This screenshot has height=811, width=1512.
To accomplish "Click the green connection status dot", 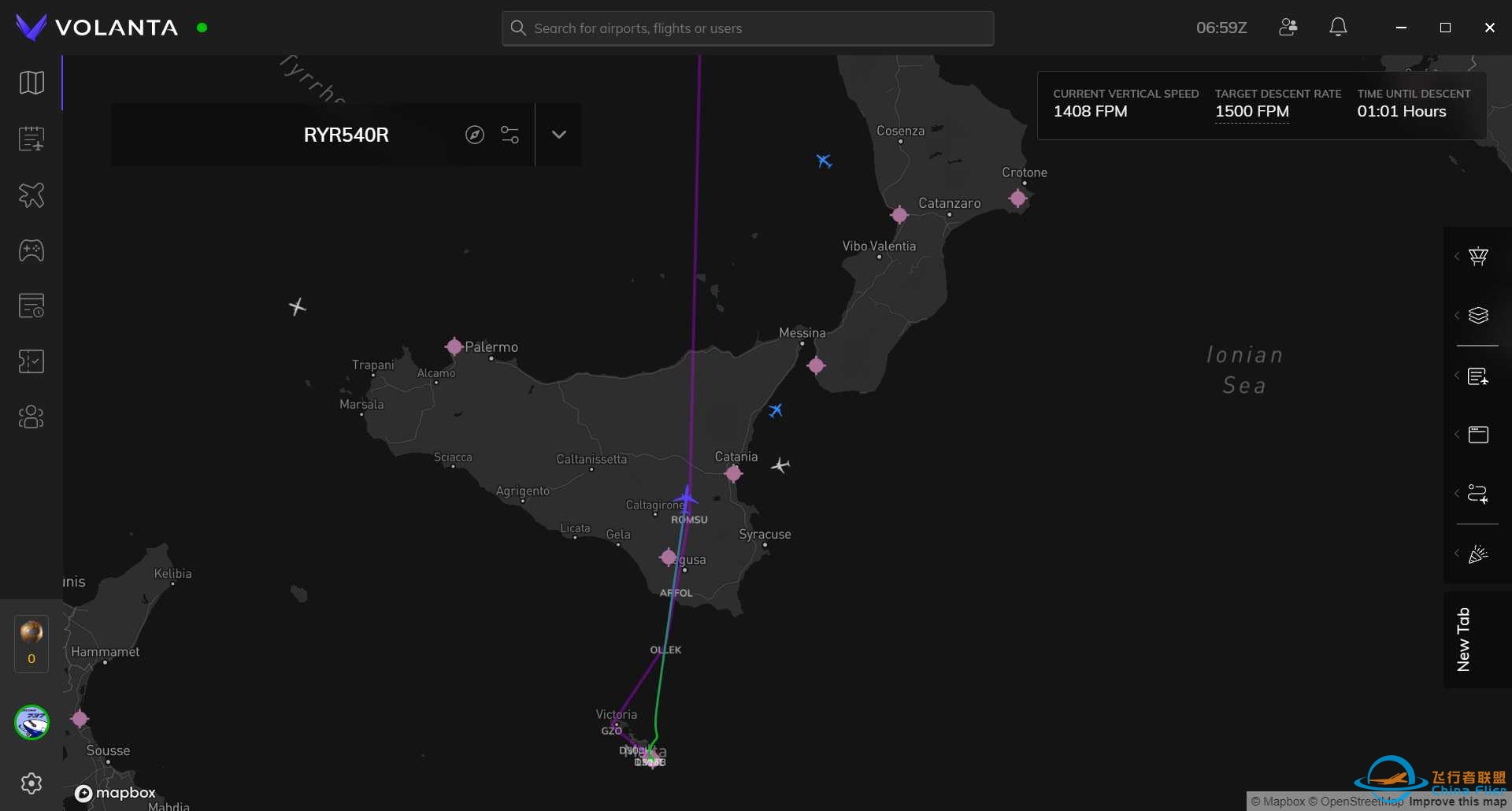I will point(202,28).
